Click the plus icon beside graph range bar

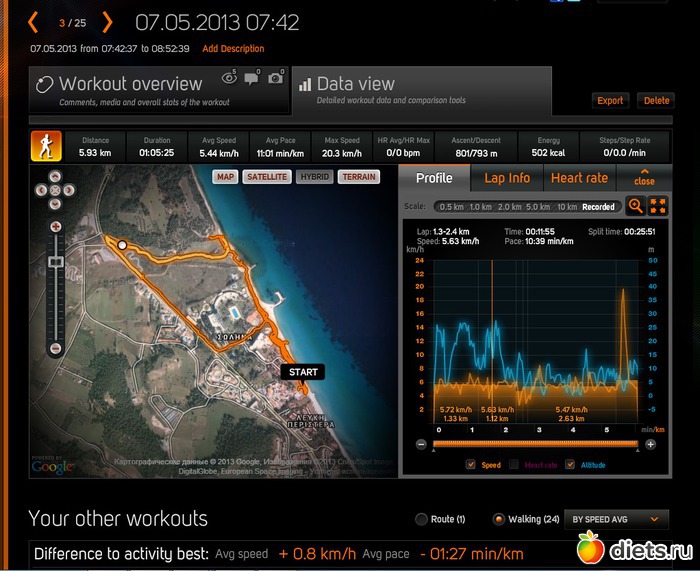[650, 443]
